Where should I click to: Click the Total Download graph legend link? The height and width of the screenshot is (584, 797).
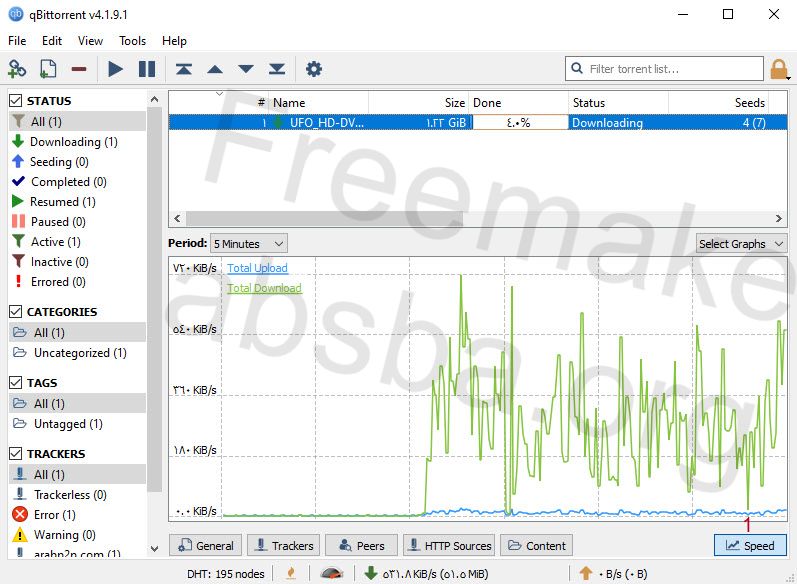click(x=264, y=288)
